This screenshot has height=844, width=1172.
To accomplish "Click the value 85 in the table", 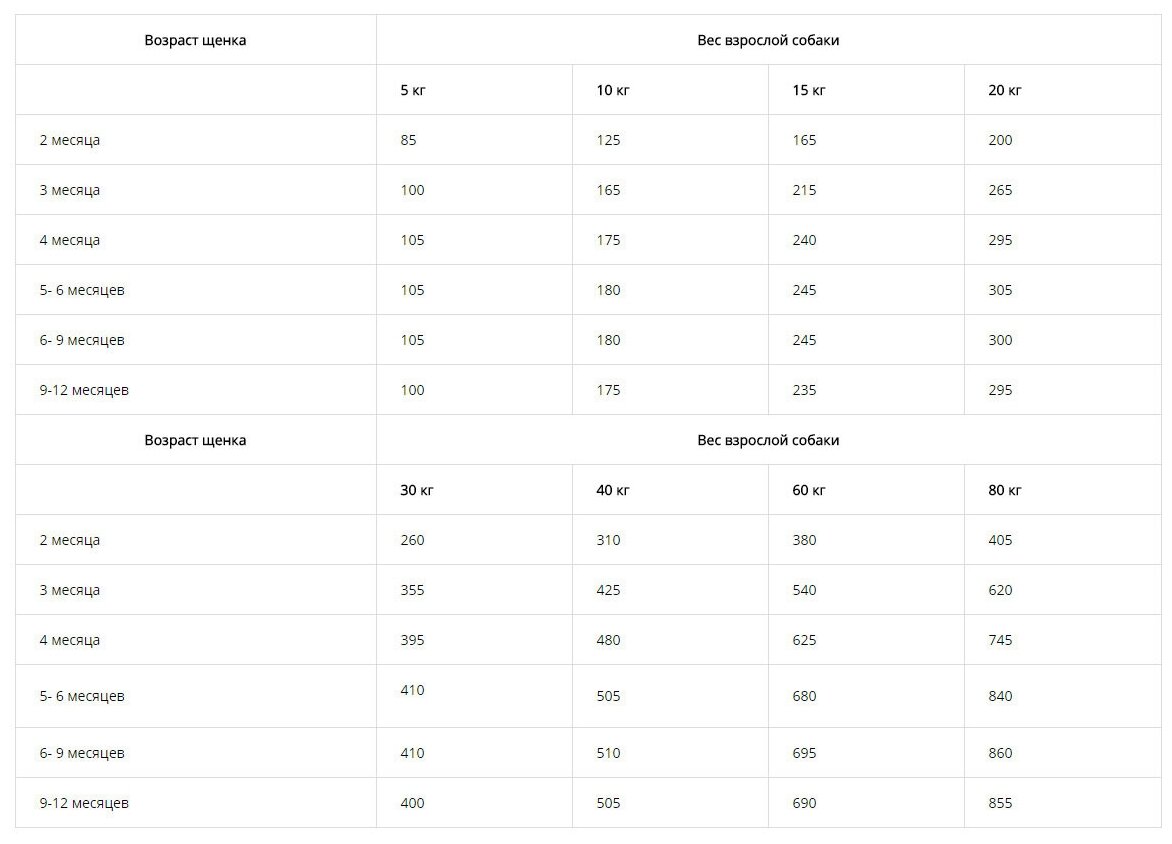I will (408, 141).
